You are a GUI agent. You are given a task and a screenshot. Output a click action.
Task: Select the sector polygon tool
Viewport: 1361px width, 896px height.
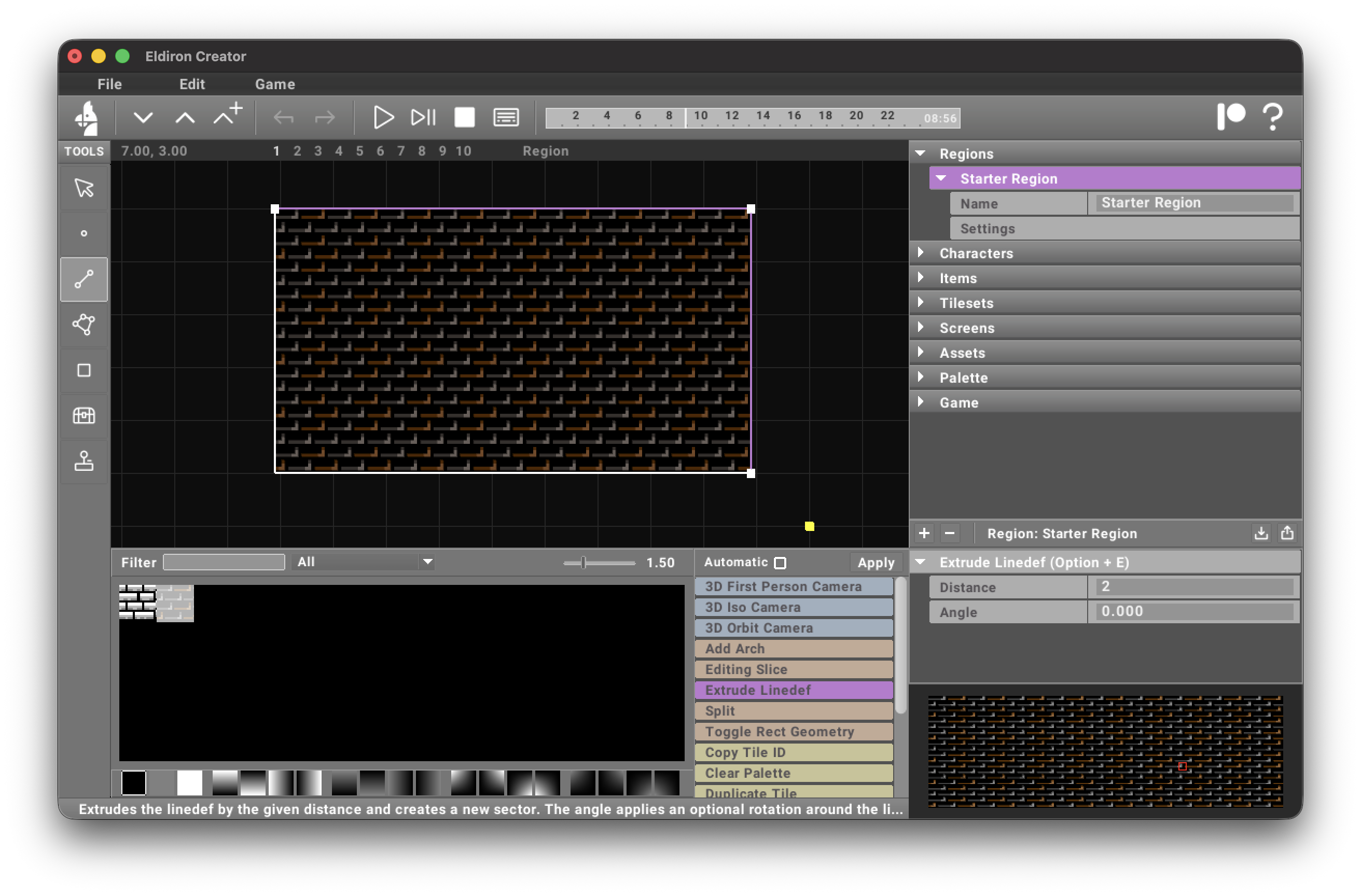coord(84,325)
